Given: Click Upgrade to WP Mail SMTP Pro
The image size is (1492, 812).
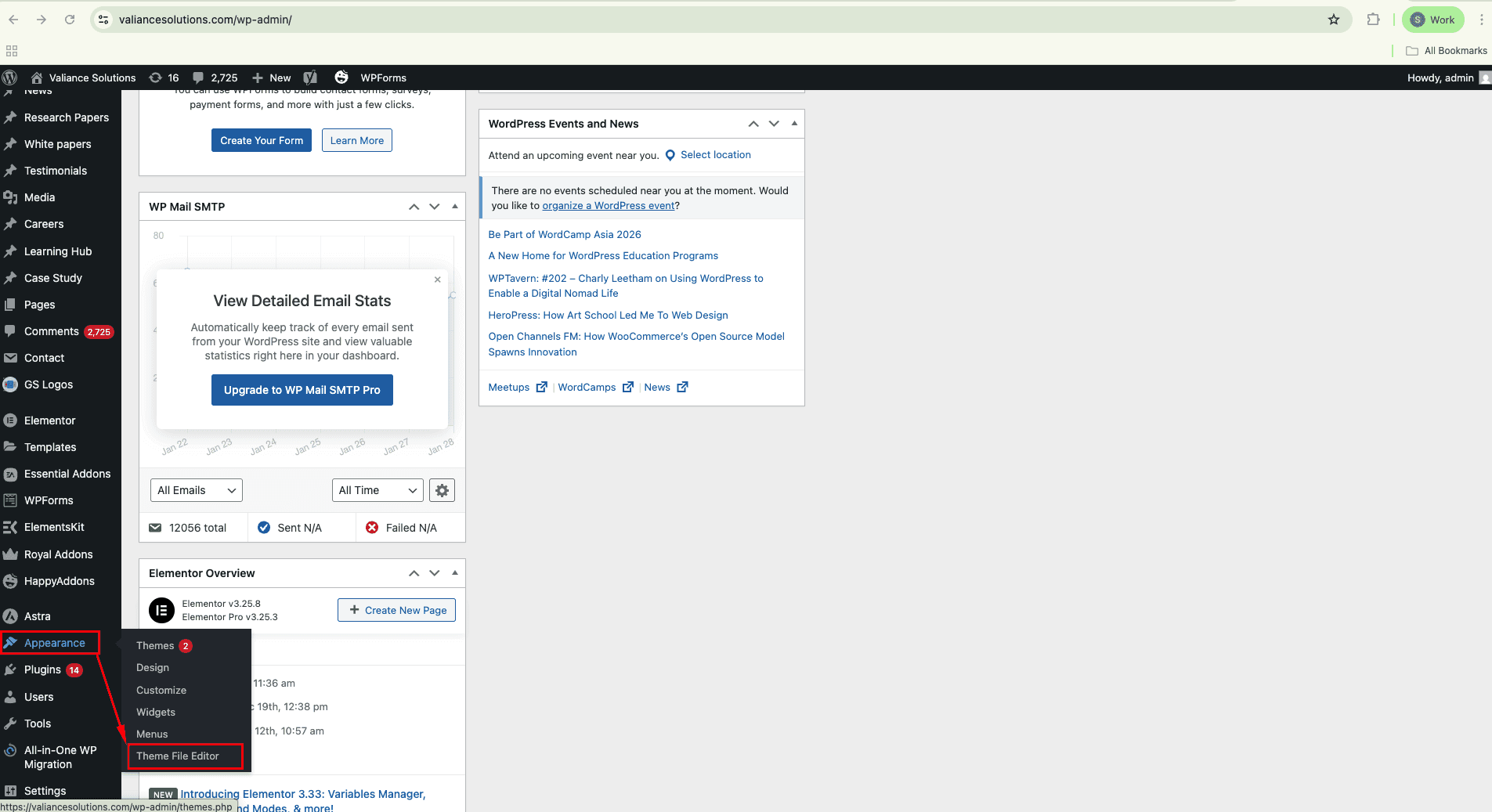Looking at the screenshot, I should [302, 390].
